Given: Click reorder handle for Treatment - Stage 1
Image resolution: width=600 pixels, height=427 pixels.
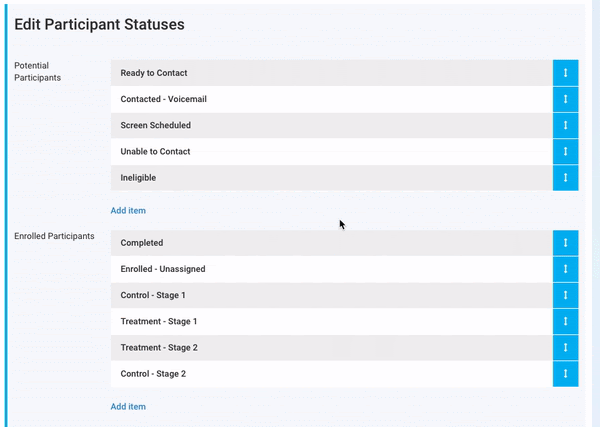Looking at the screenshot, I should (565, 321).
